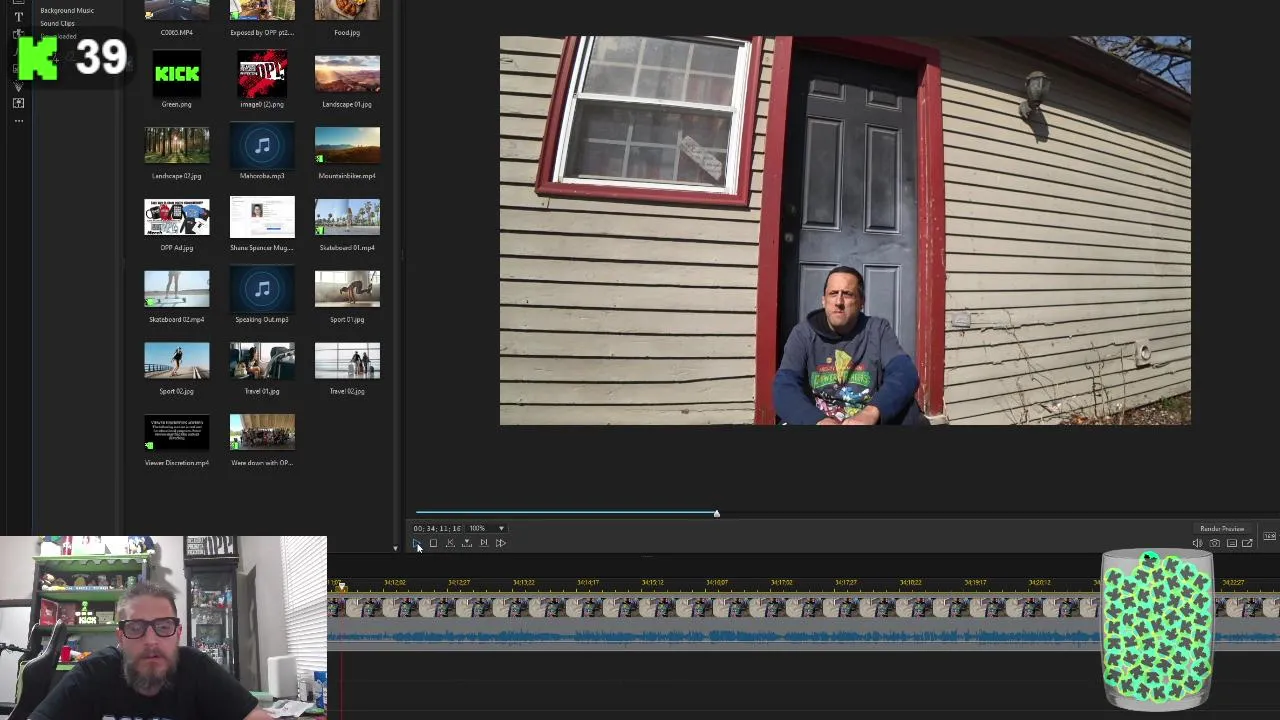Select the Mountainbiker.mp4 clip
This screenshot has height=720, width=1280.
click(x=347, y=146)
